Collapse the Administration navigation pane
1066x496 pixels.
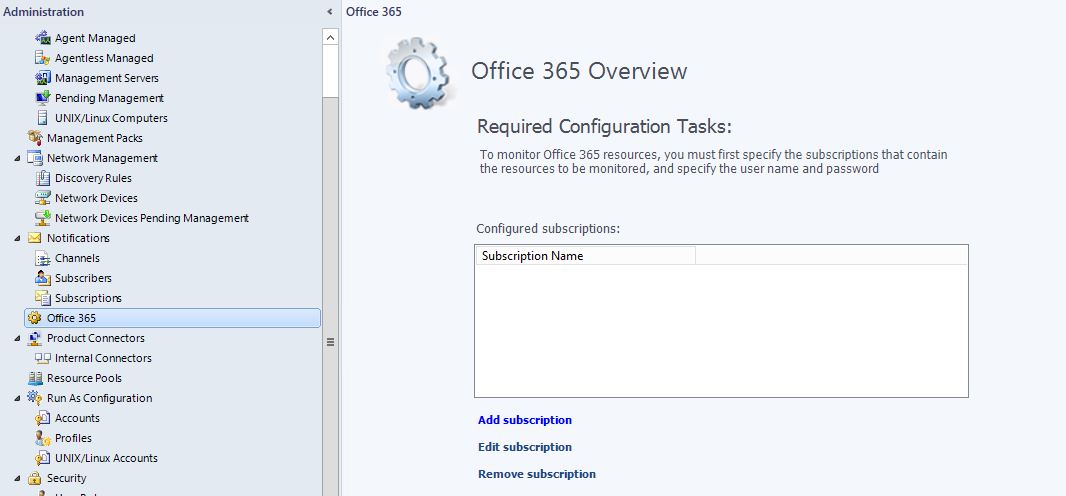[x=330, y=12]
